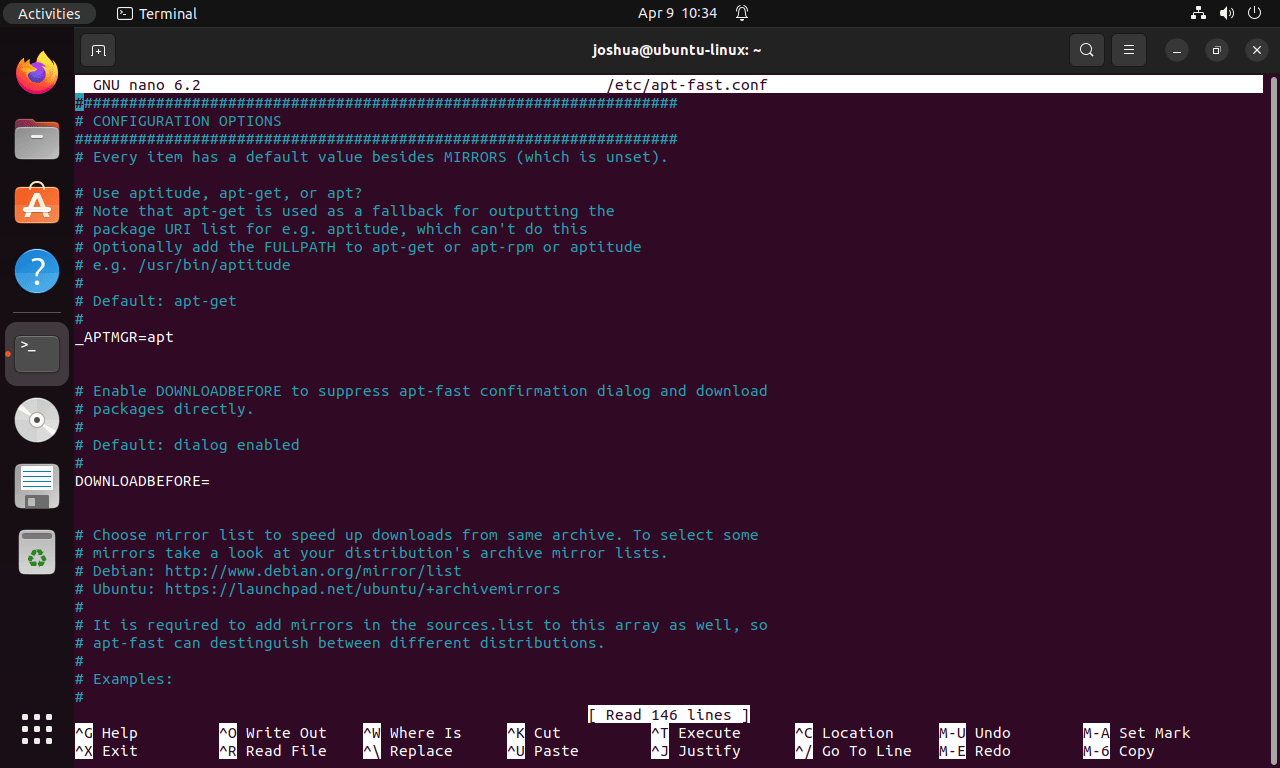This screenshot has height=768, width=1280.
Task: Click the Default: dialog enabled line
Action: click(187, 445)
